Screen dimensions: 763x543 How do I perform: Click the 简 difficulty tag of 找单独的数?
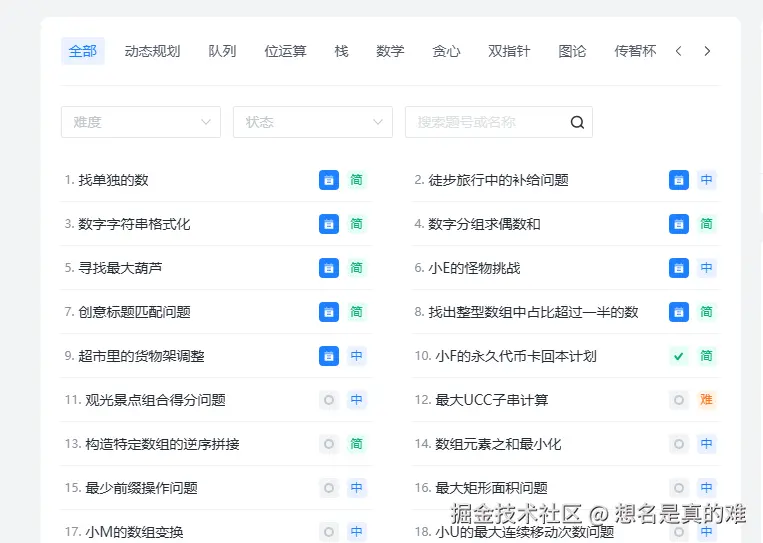tap(357, 180)
